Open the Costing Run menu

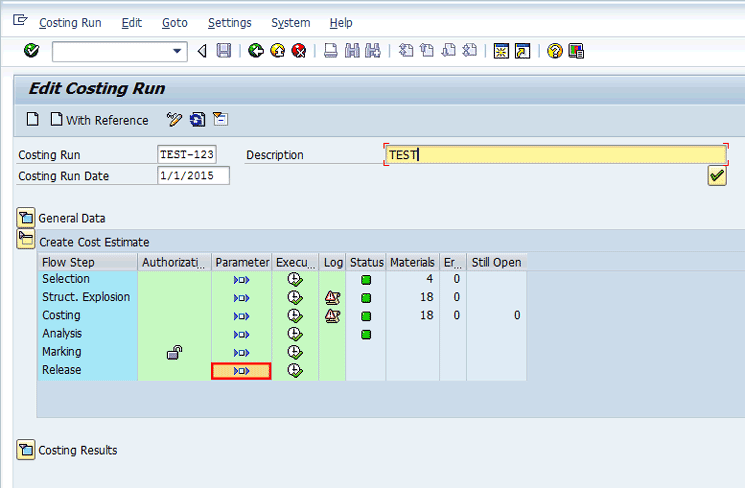(70, 23)
